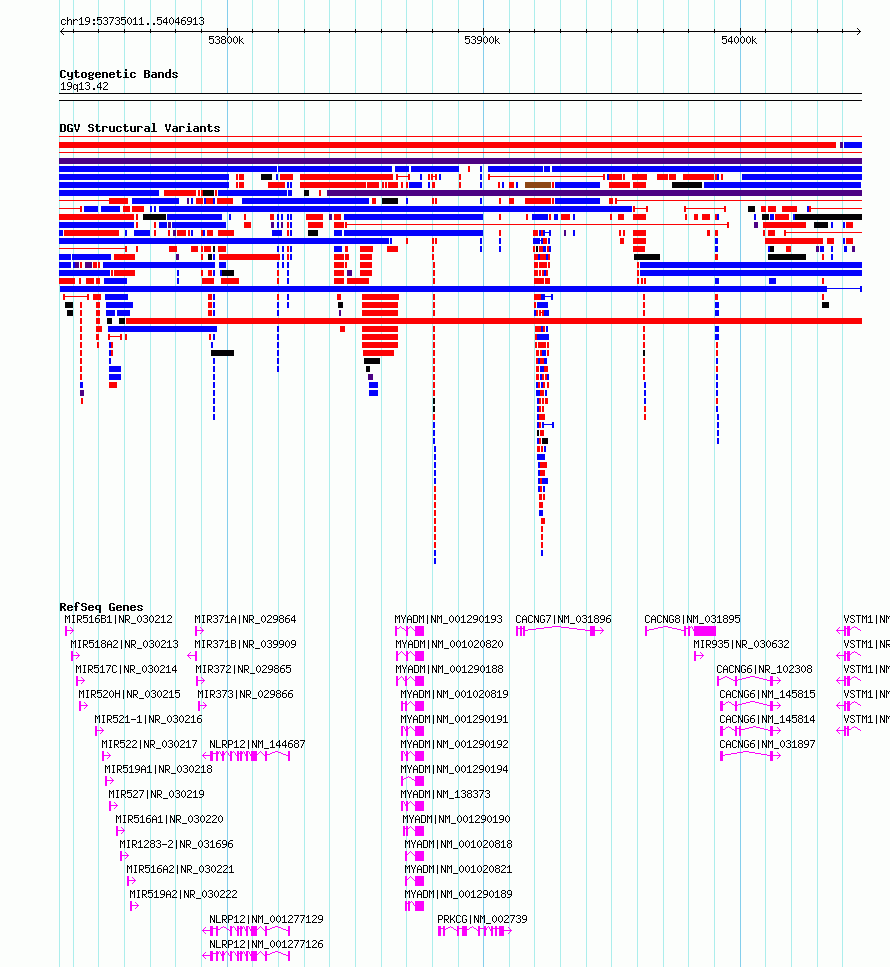Click the CACNG6|NR_102308 label
This screenshot has width=890, height=967.
[x=764, y=669]
